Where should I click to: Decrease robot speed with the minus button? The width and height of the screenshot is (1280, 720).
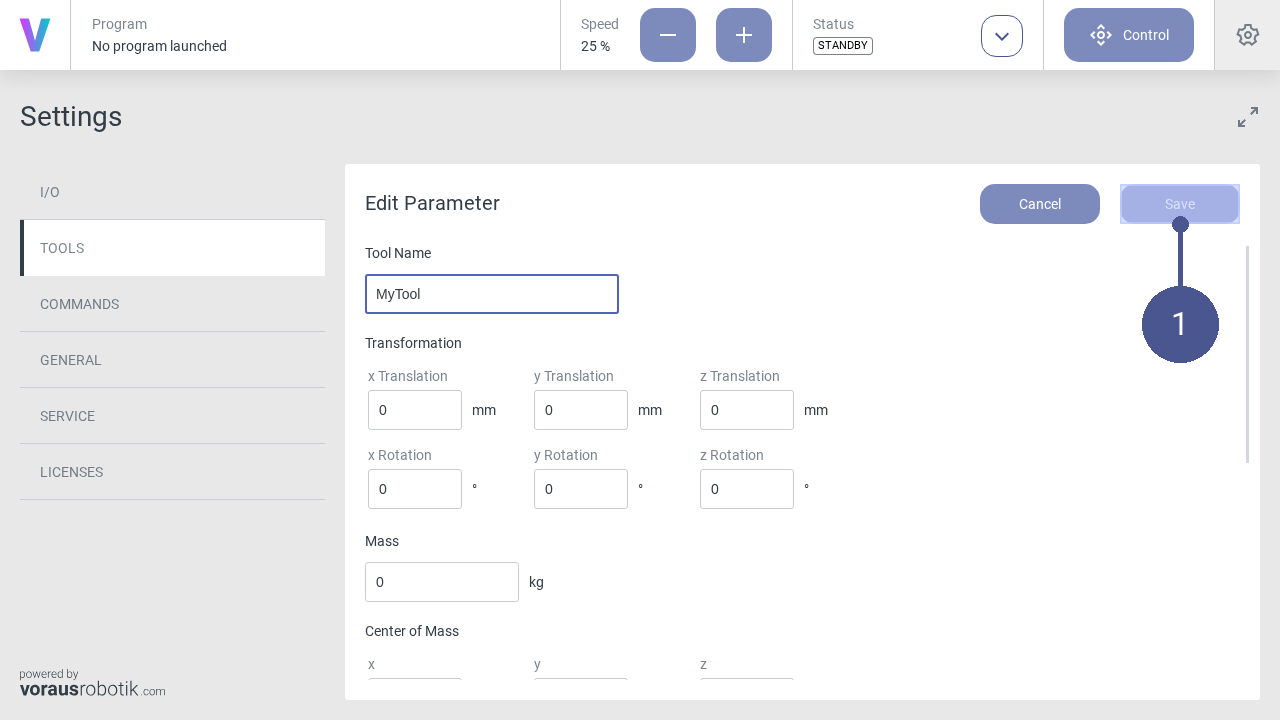pos(668,35)
